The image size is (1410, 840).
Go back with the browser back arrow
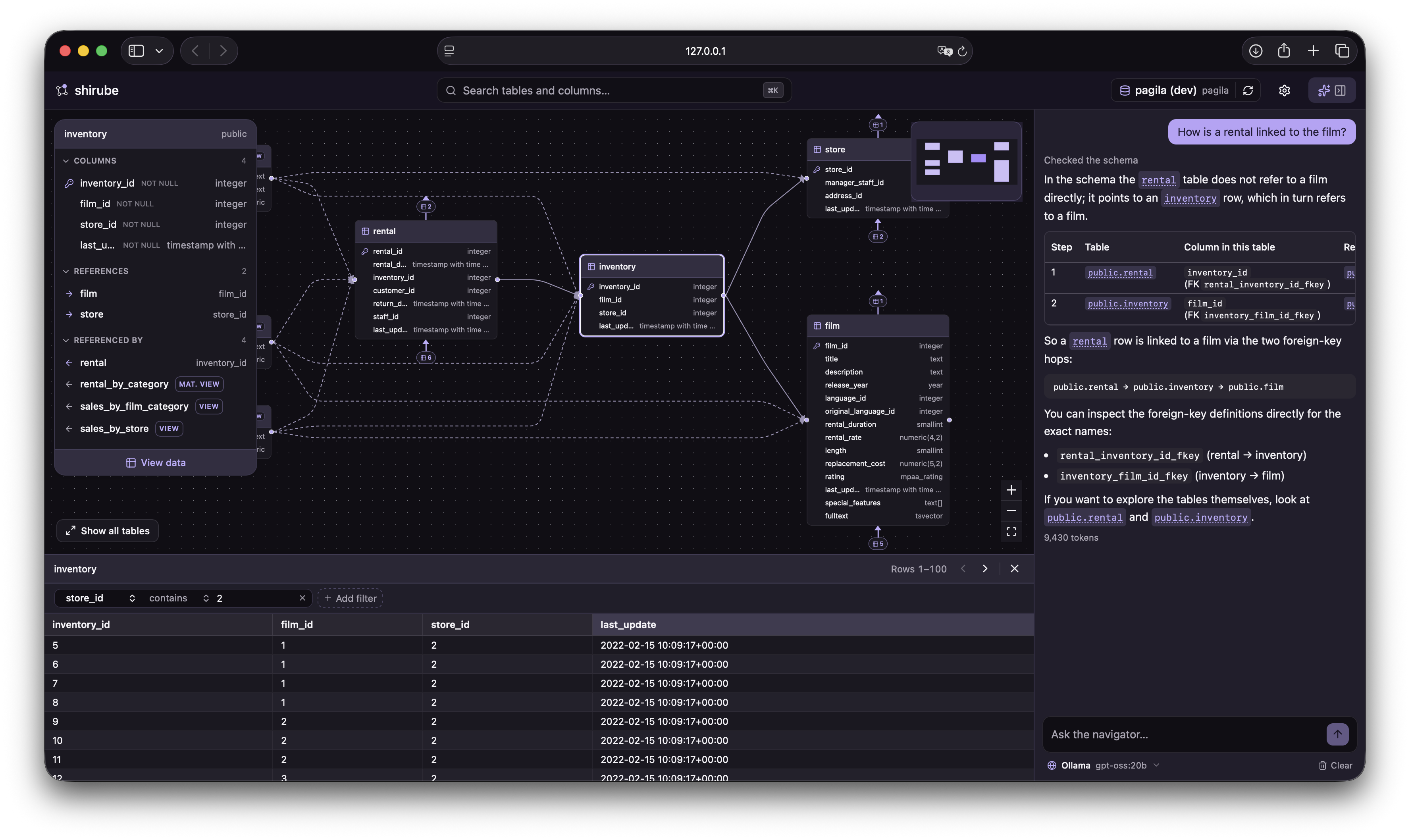point(195,51)
